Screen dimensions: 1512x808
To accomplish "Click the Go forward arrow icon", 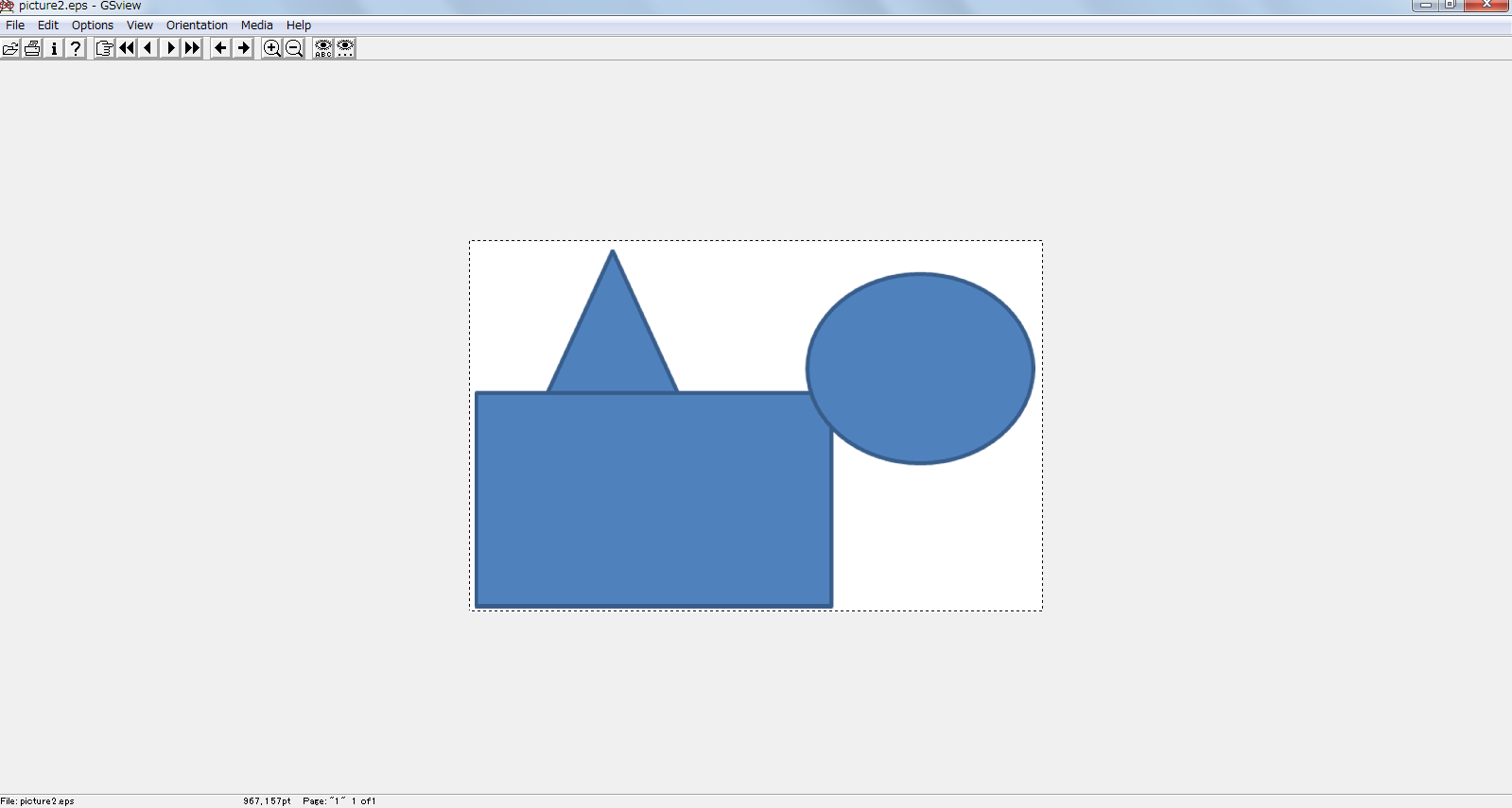I will [x=243, y=48].
